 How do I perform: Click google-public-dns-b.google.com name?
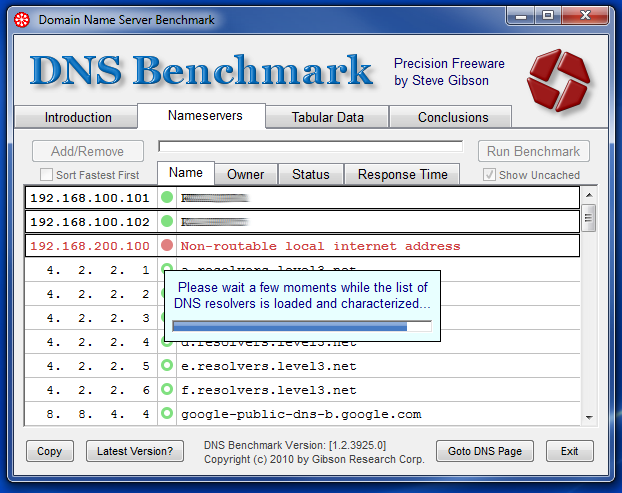301,414
